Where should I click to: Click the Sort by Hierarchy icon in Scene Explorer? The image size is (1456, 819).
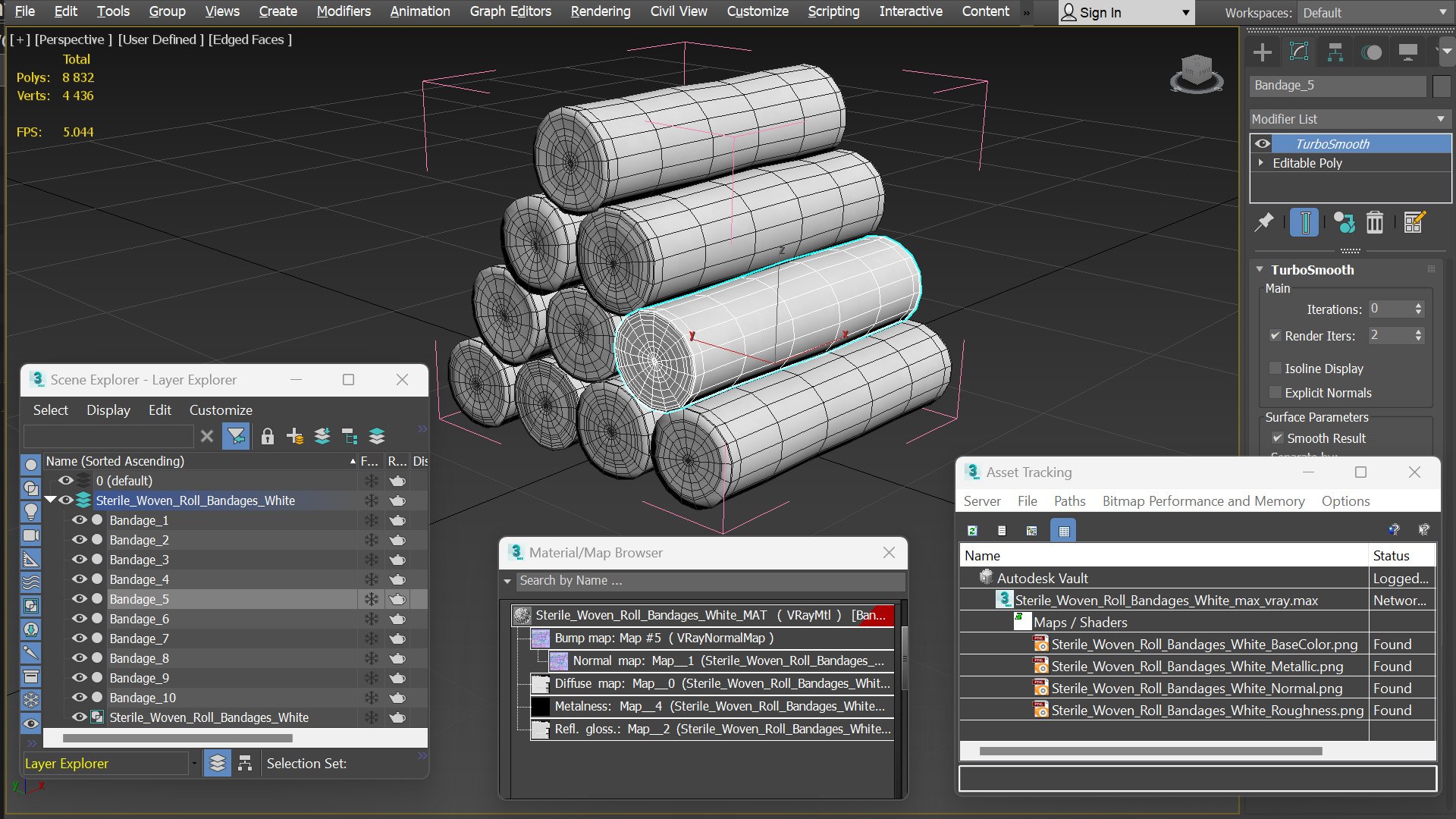(245, 764)
